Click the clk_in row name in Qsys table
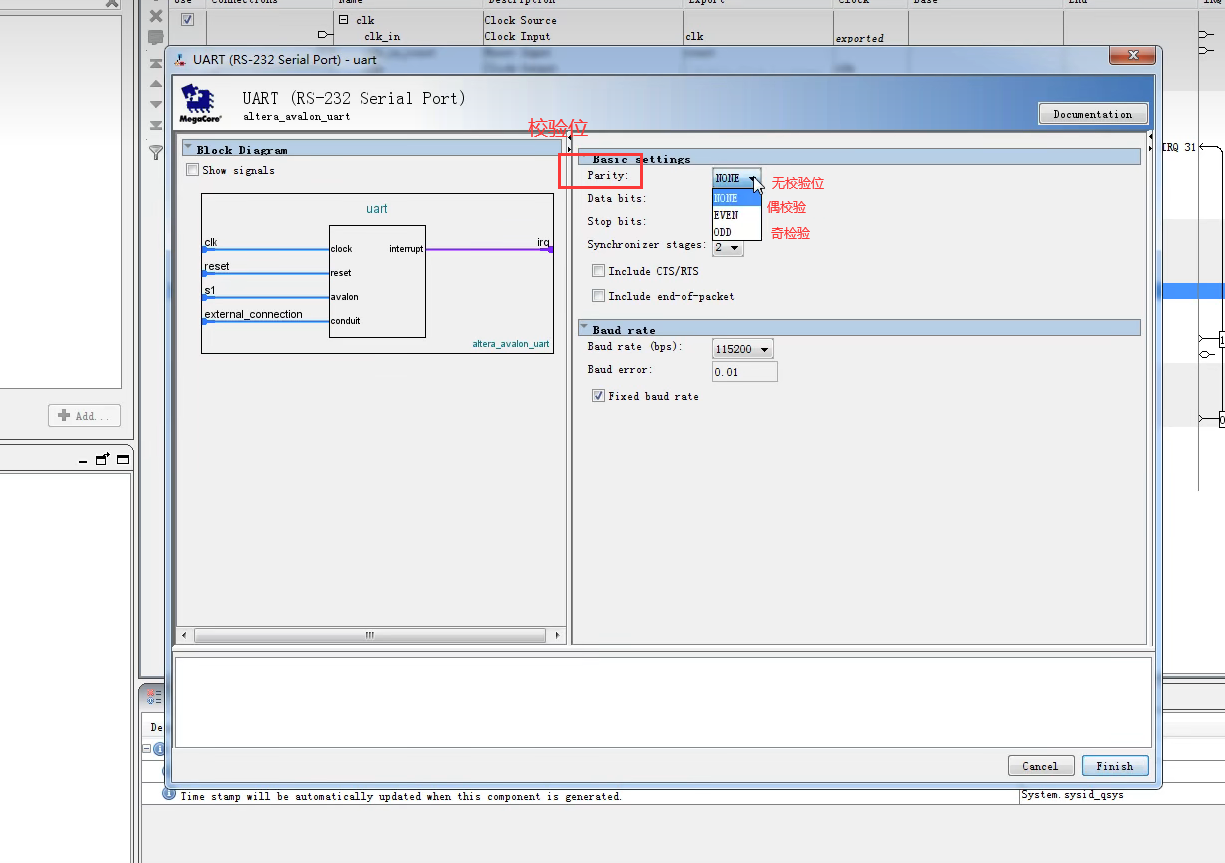The height and width of the screenshot is (863, 1225). [x=382, y=37]
